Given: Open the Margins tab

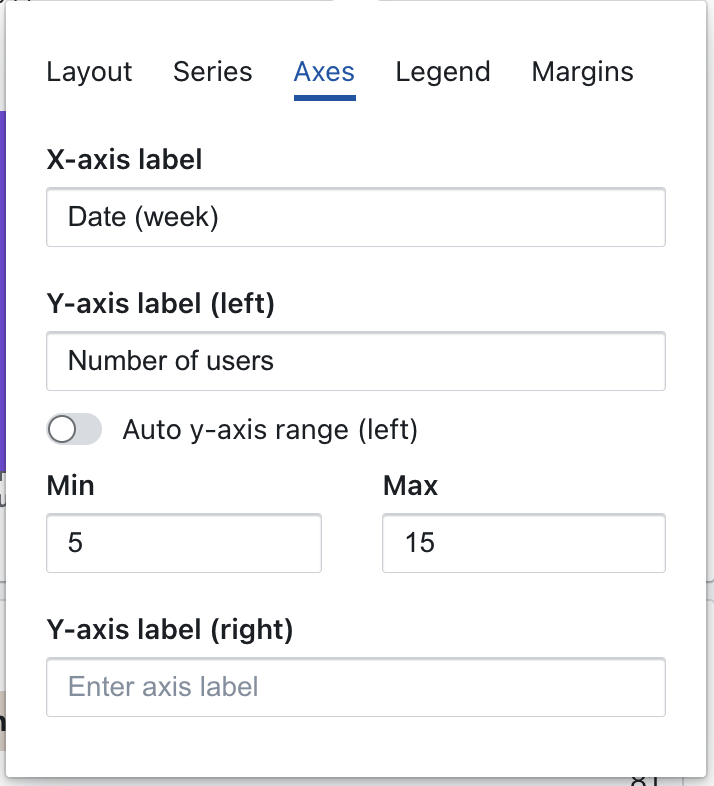Looking at the screenshot, I should tap(583, 72).
